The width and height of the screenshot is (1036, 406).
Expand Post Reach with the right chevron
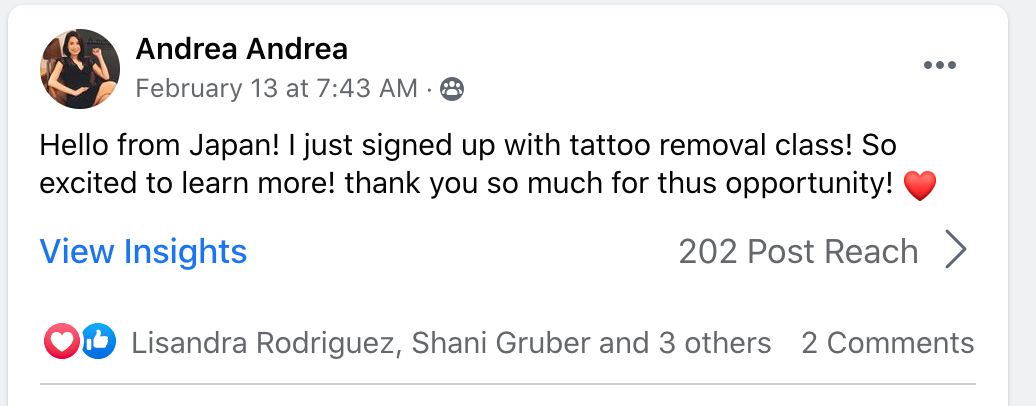[x=955, y=250]
